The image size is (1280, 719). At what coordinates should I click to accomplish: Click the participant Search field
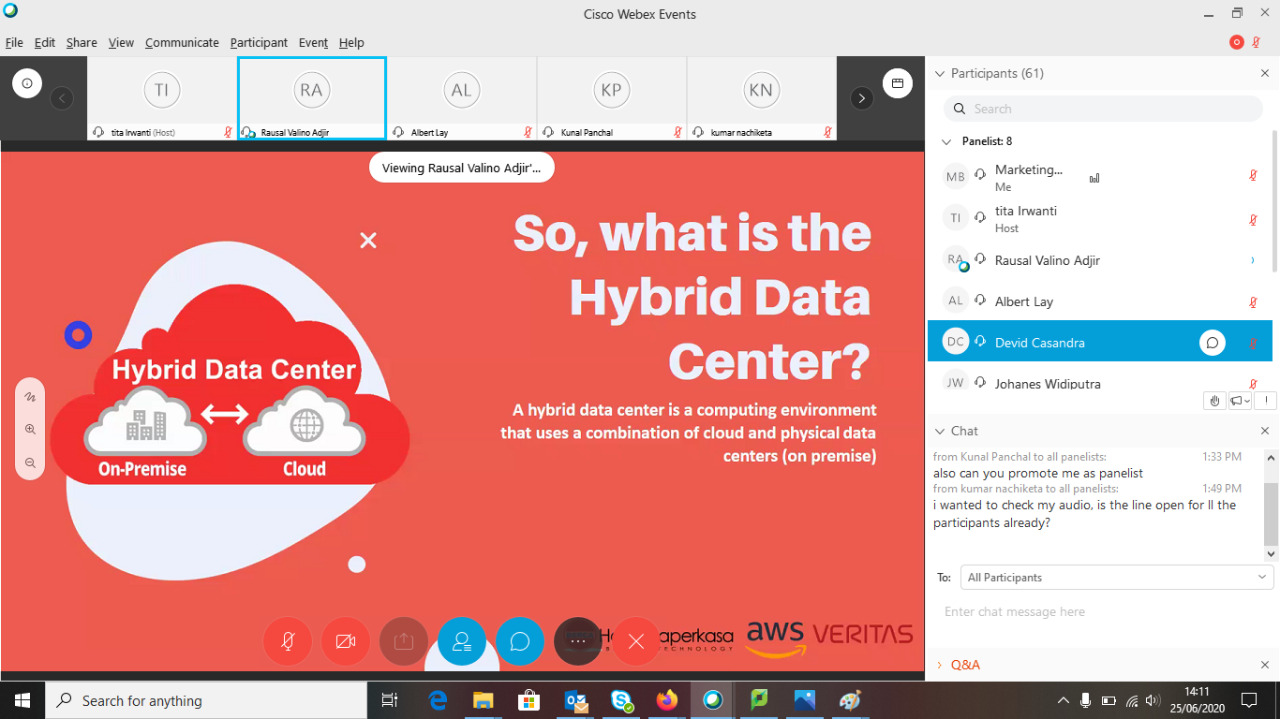[1103, 109]
